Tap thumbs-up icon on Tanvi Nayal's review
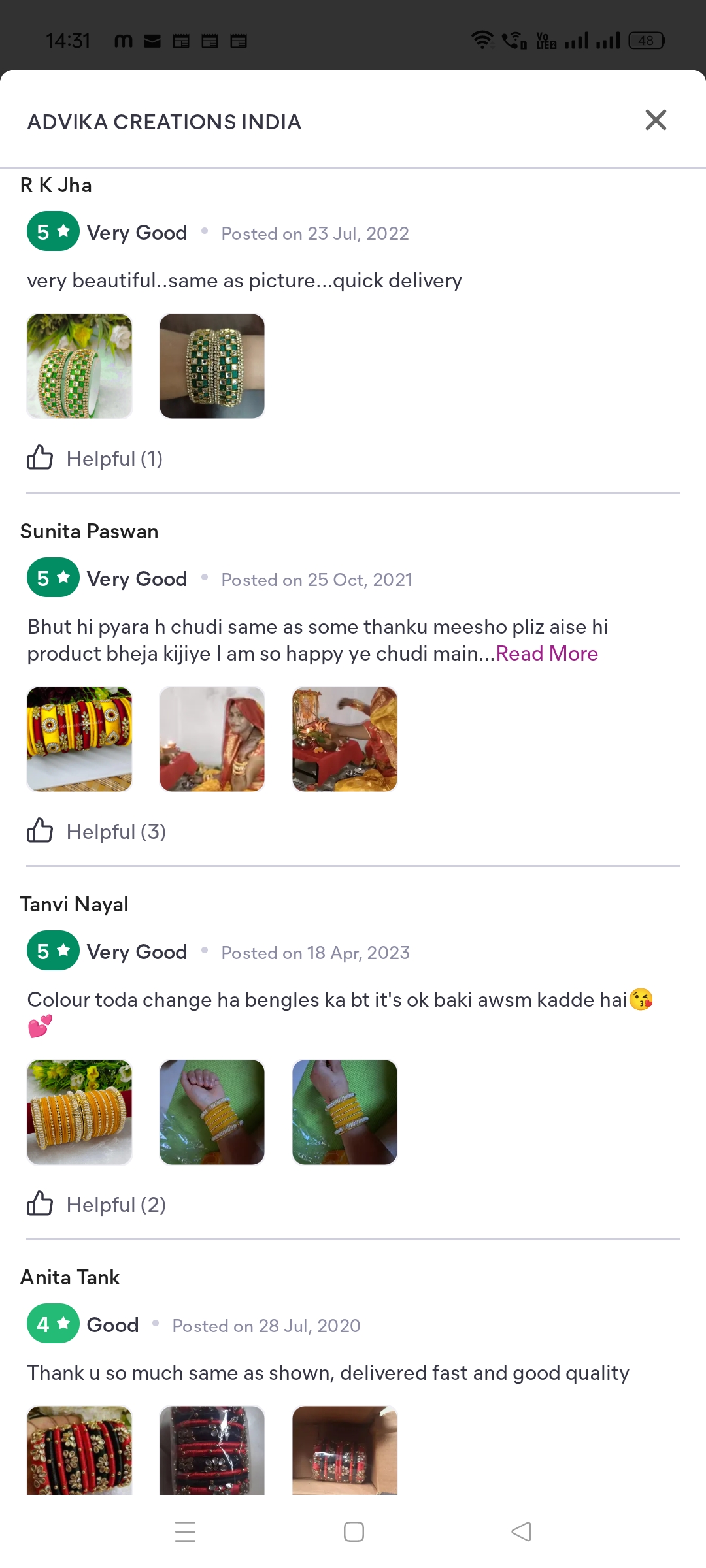 40,1203
